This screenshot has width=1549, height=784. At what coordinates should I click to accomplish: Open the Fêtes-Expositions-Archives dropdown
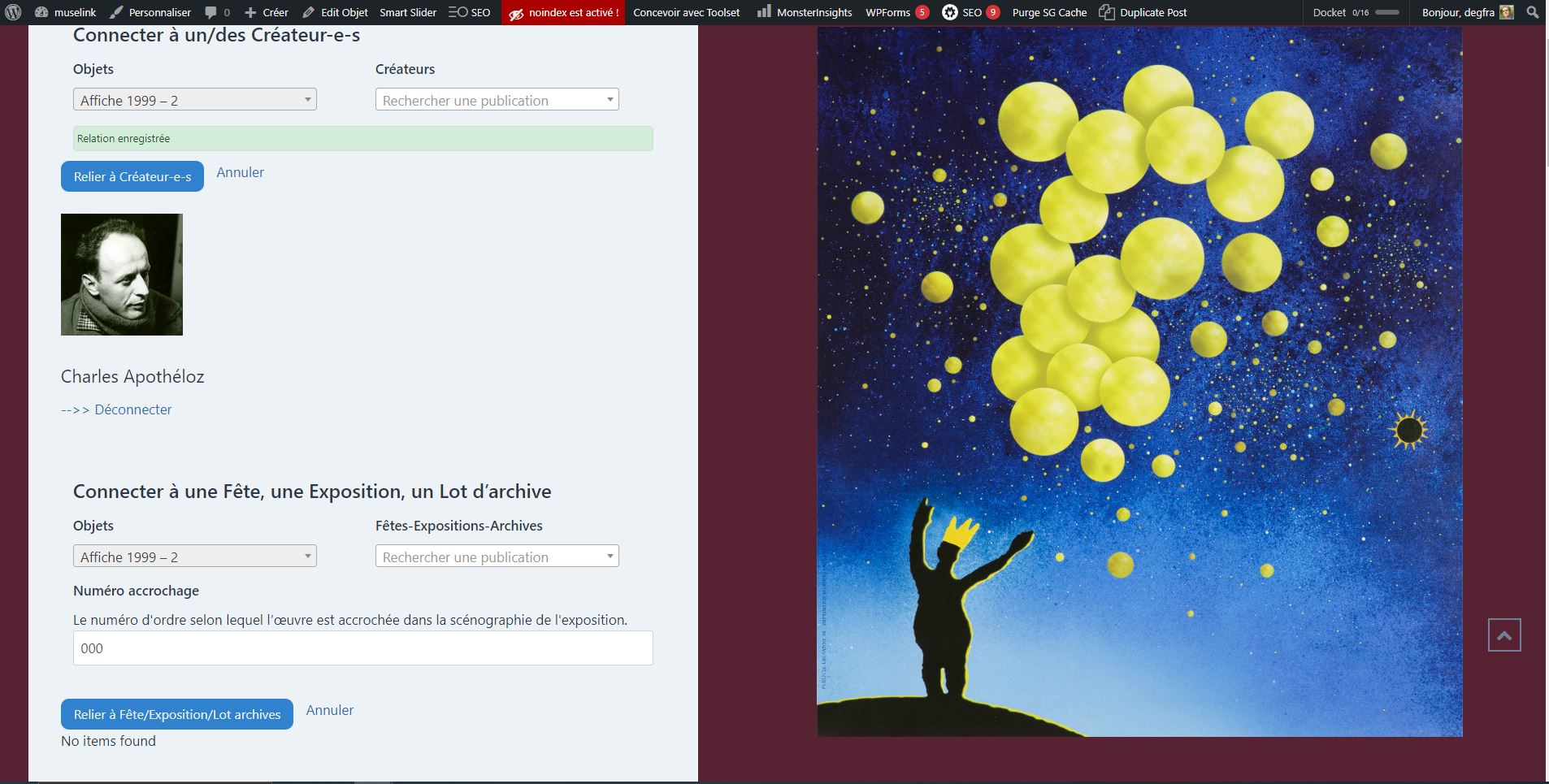coord(497,557)
